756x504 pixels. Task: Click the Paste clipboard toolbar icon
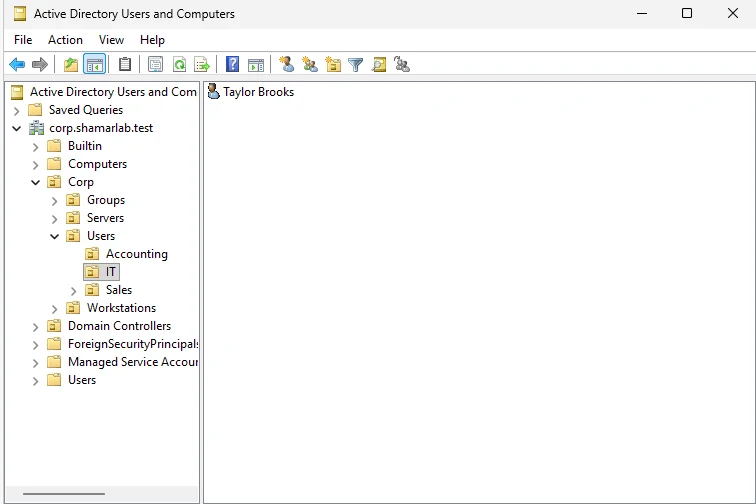[125, 64]
